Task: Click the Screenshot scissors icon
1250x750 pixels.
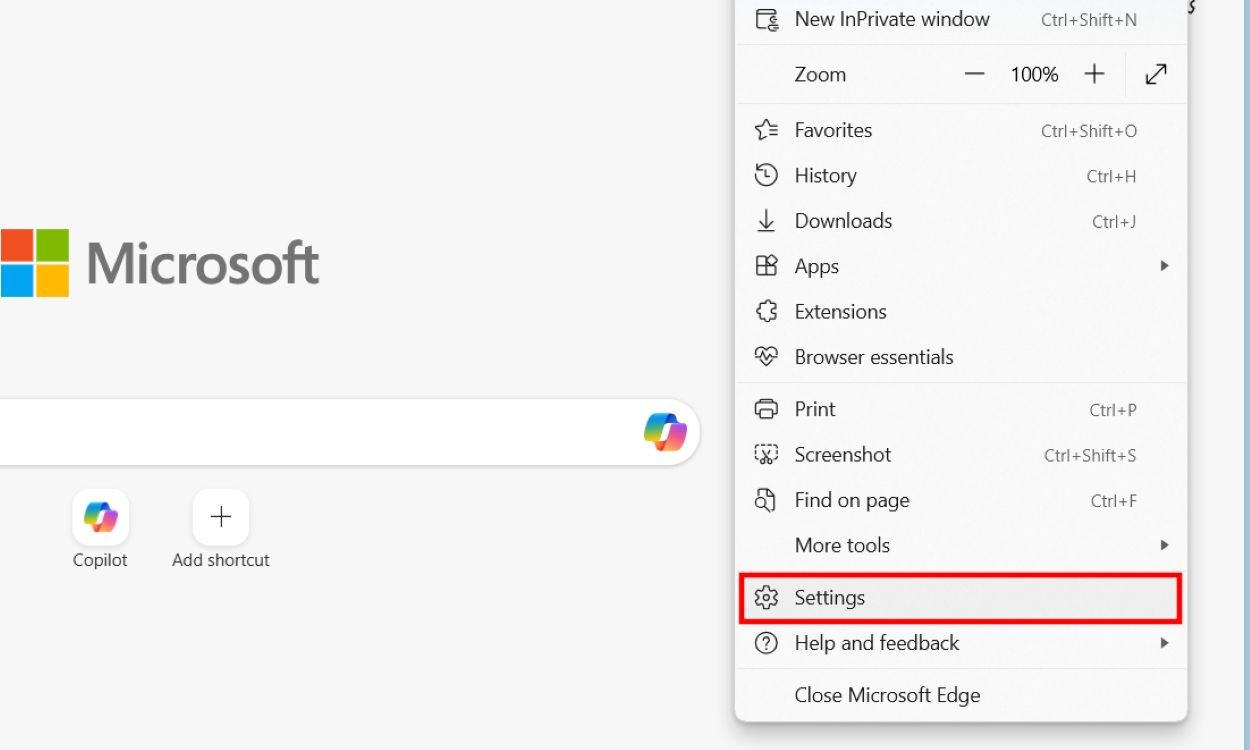Action: (x=766, y=455)
